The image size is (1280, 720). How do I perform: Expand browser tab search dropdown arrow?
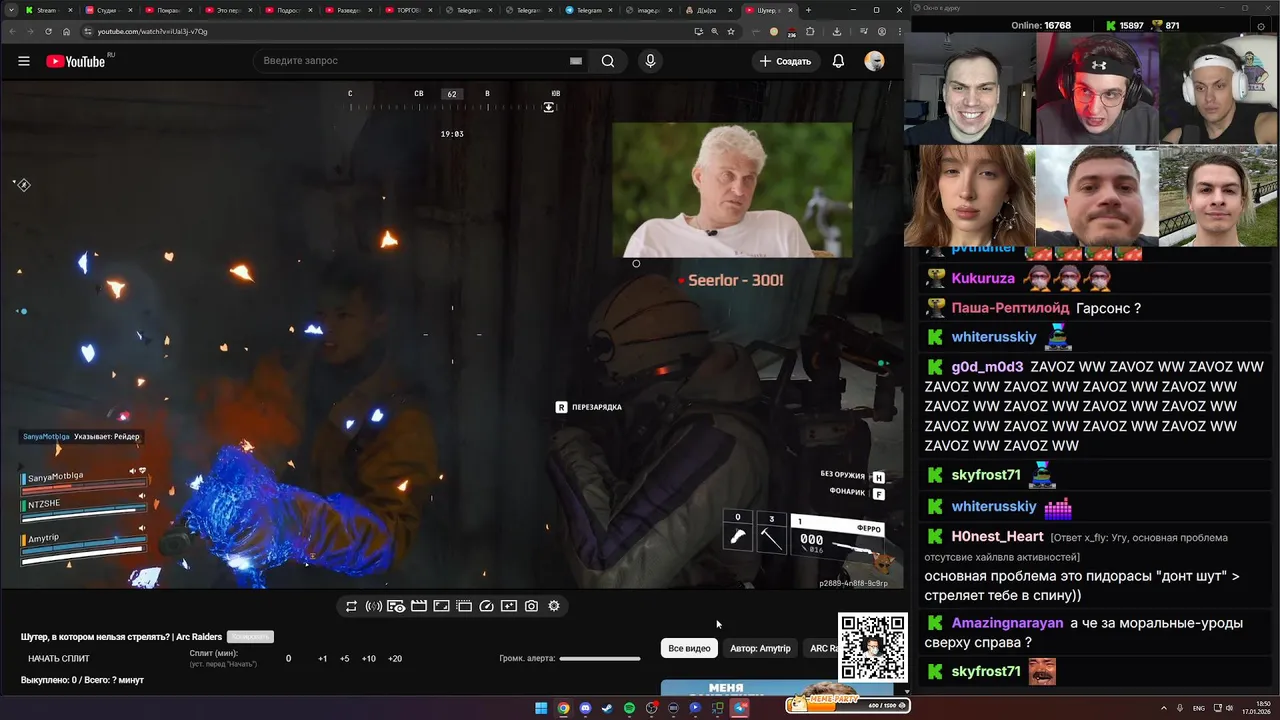point(11,10)
